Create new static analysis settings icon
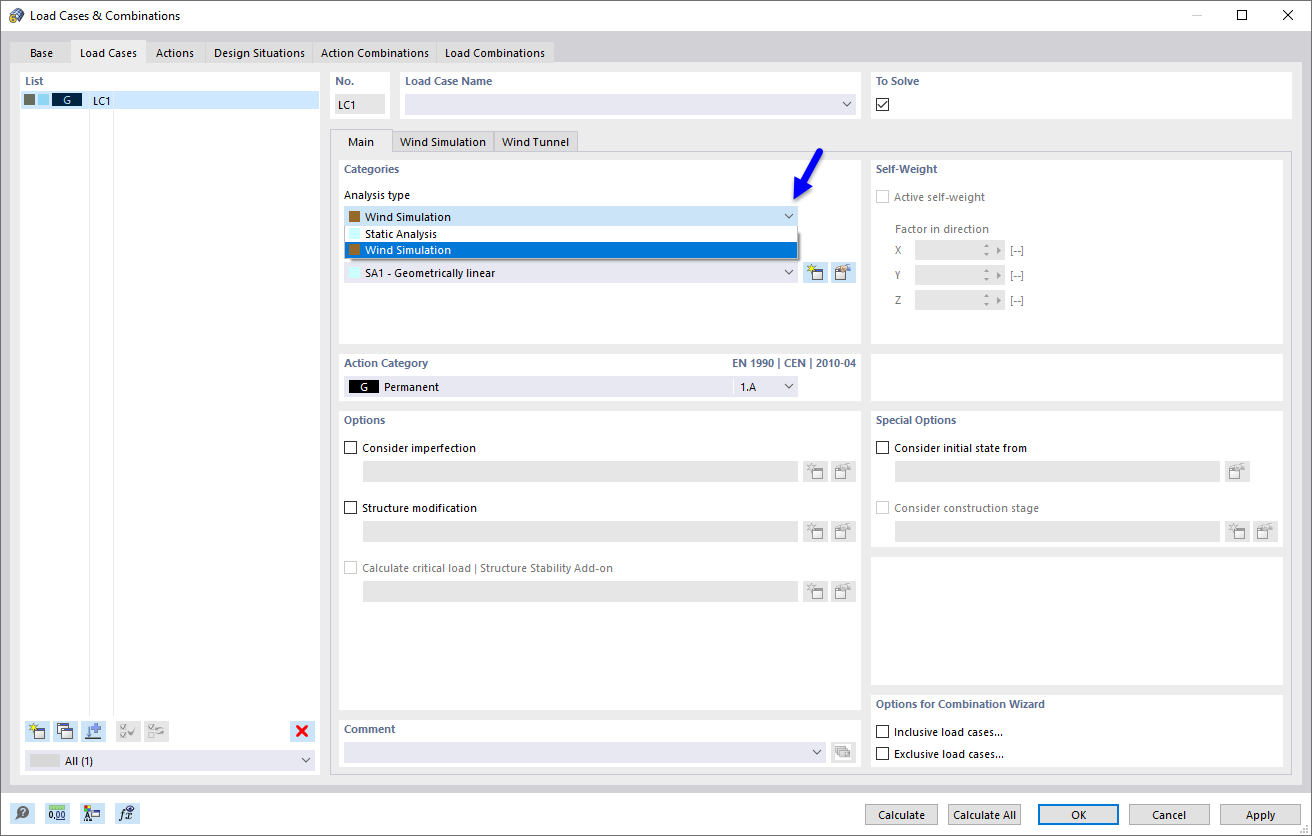The height and width of the screenshot is (836, 1312). tap(815, 272)
